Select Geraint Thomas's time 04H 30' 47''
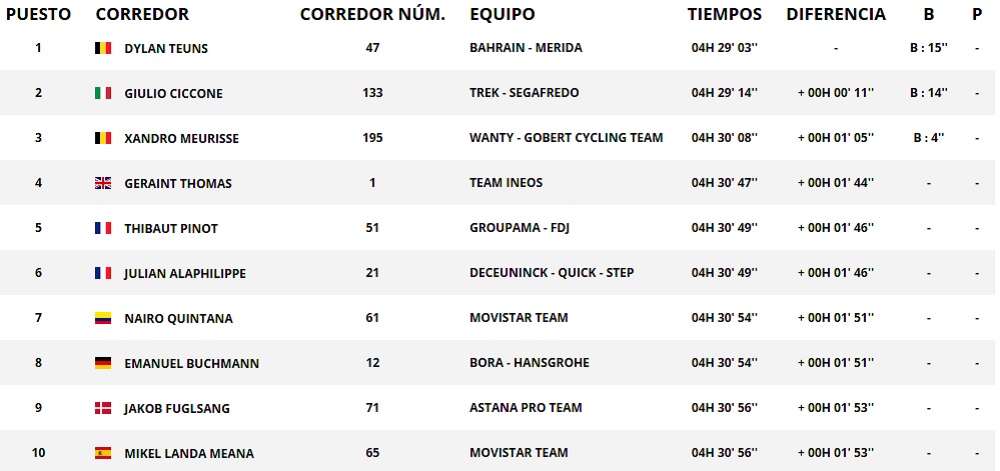This screenshot has height=471, width=1000. coord(725,183)
